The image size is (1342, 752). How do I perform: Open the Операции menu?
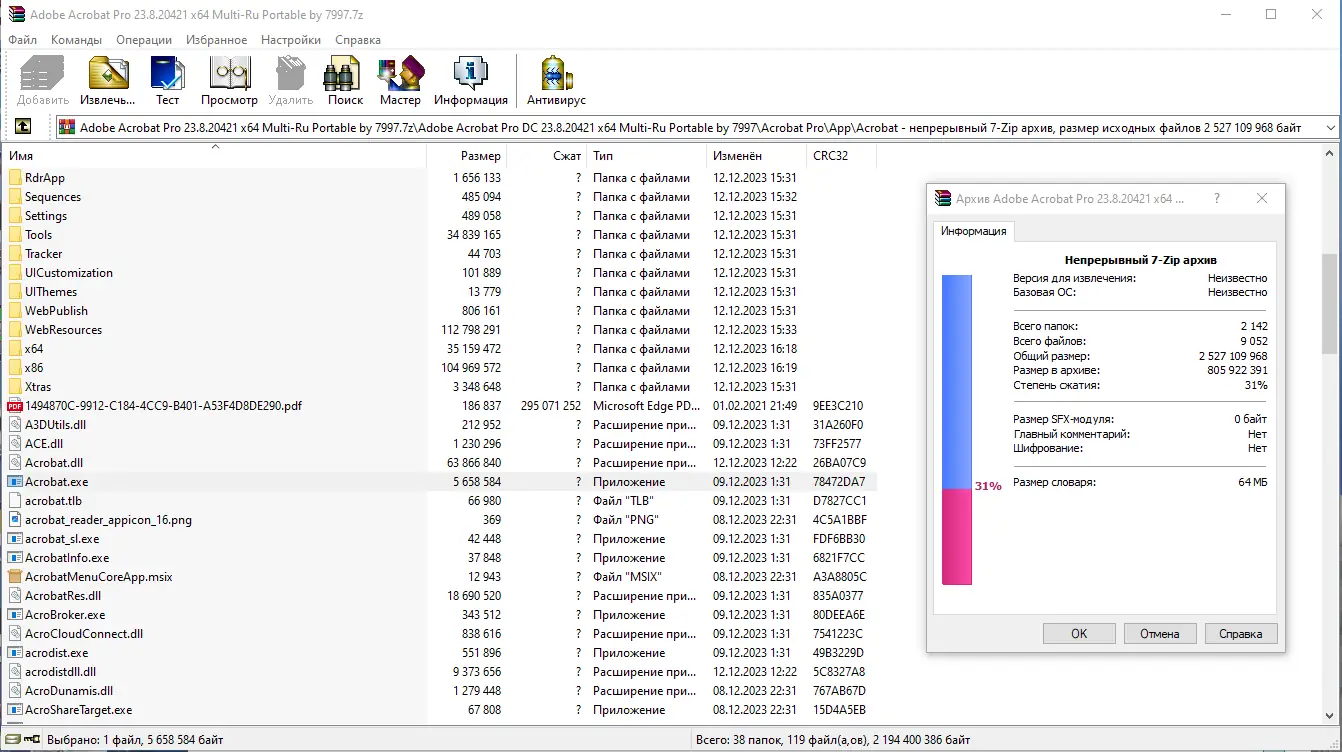tap(144, 40)
